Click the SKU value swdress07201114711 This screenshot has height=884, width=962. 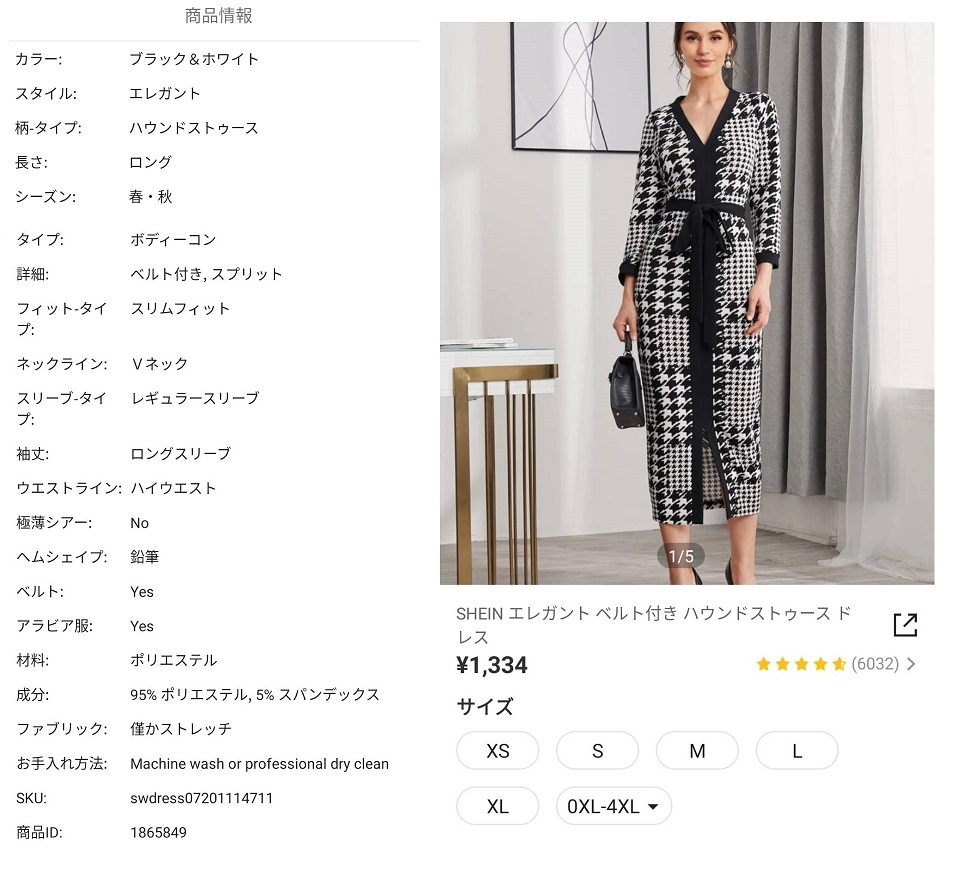point(201,798)
